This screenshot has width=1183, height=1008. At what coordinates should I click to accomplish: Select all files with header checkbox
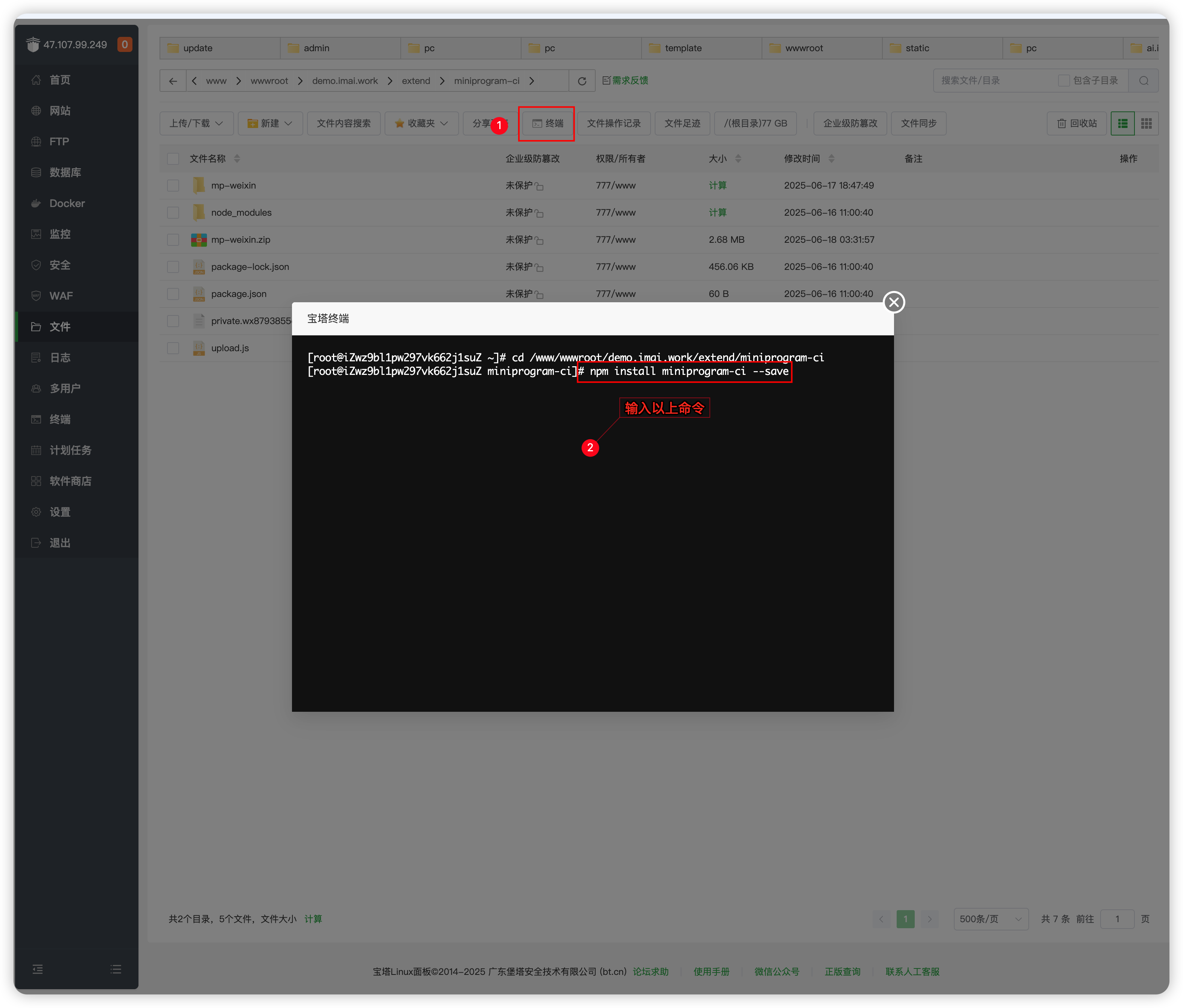(x=173, y=159)
